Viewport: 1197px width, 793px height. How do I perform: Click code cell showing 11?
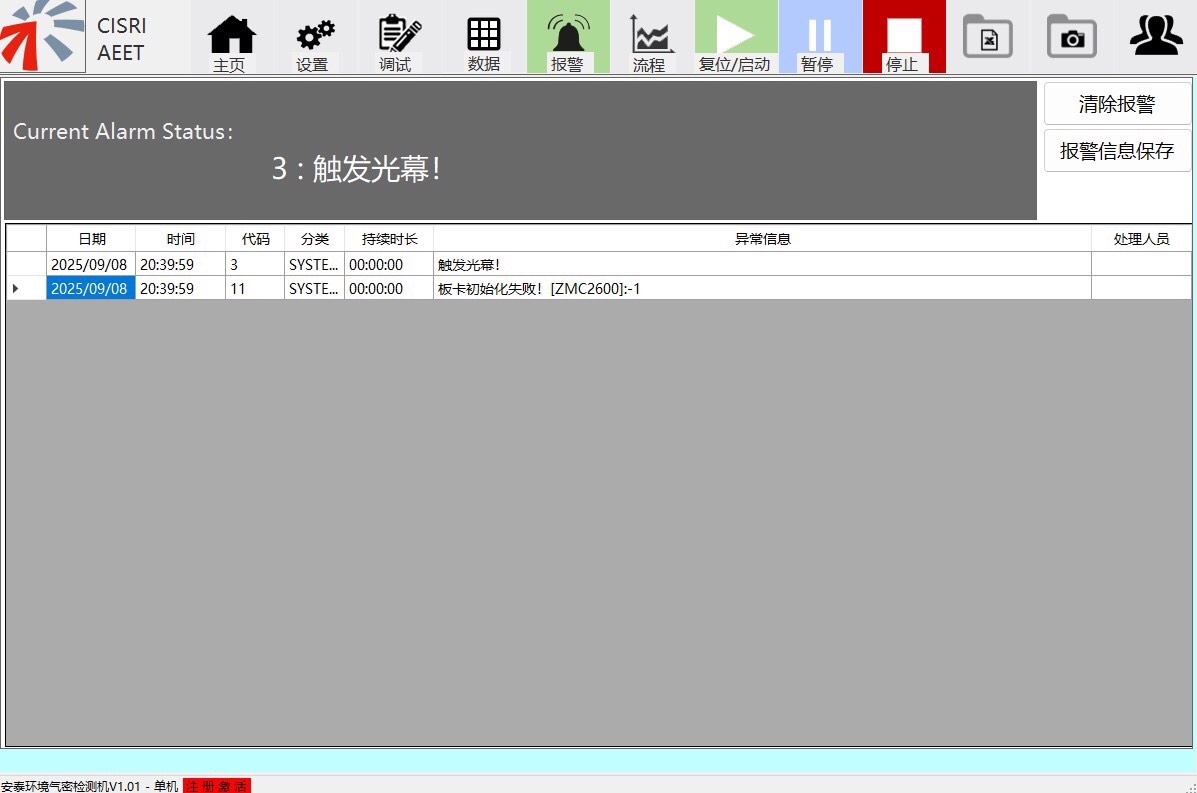pos(255,288)
